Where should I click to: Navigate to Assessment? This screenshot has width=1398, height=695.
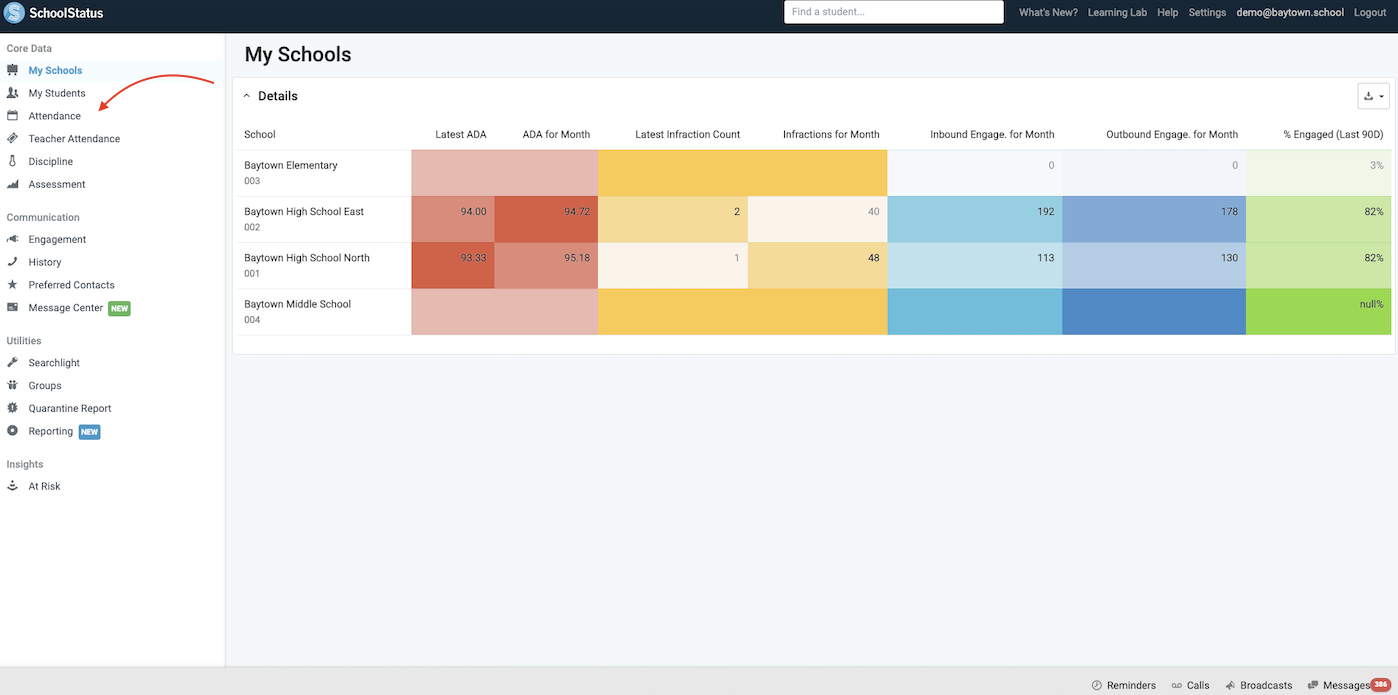pos(57,184)
